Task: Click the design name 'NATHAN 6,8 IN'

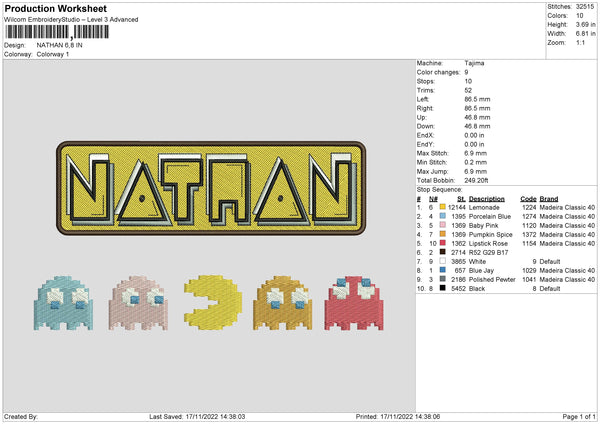Action: (59, 45)
